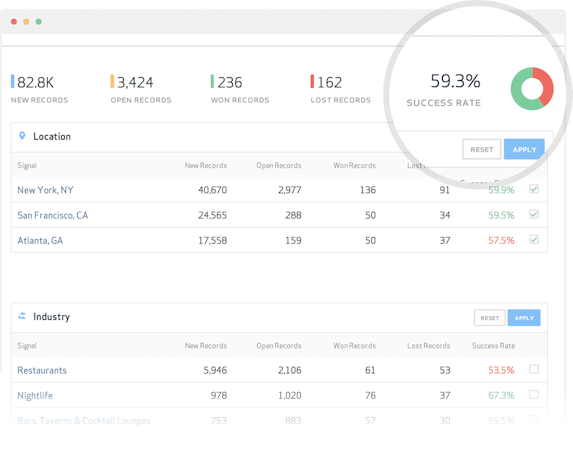Reset the Location filter
Screen dimensions: 573x450
482,149
